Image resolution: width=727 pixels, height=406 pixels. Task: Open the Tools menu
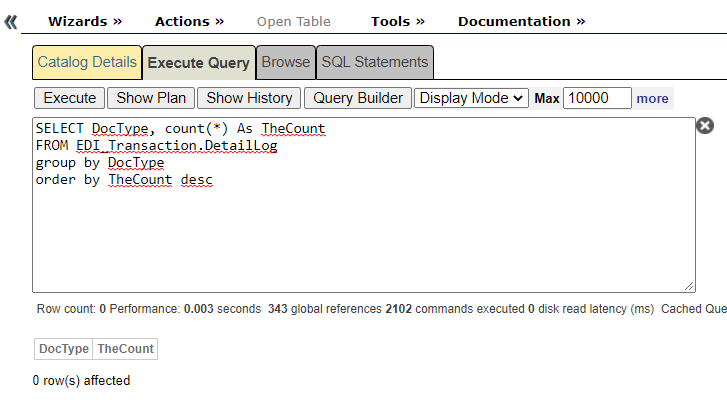(x=398, y=21)
